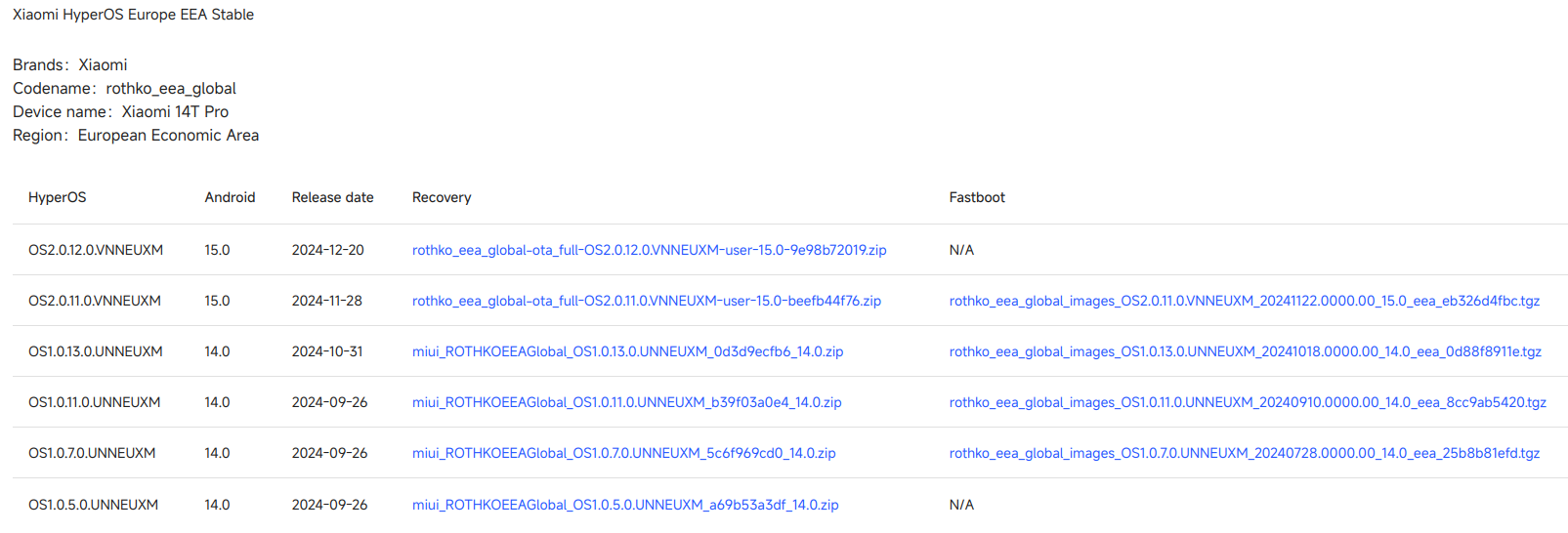The height and width of the screenshot is (533, 1568).
Task: Click the Recovery column header
Action: (x=442, y=197)
